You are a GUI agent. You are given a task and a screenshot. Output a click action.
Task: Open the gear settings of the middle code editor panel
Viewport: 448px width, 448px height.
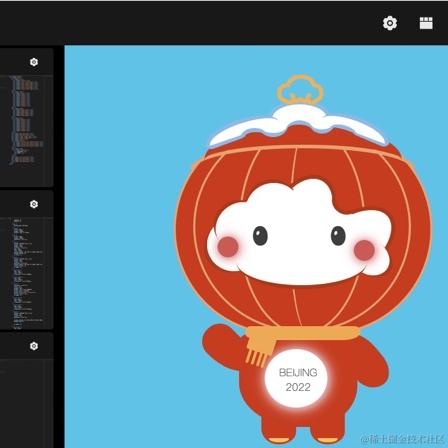click(x=34, y=204)
